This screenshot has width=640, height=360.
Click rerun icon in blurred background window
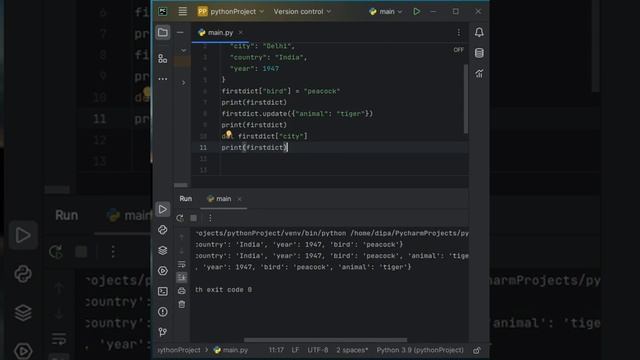coord(56,252)
